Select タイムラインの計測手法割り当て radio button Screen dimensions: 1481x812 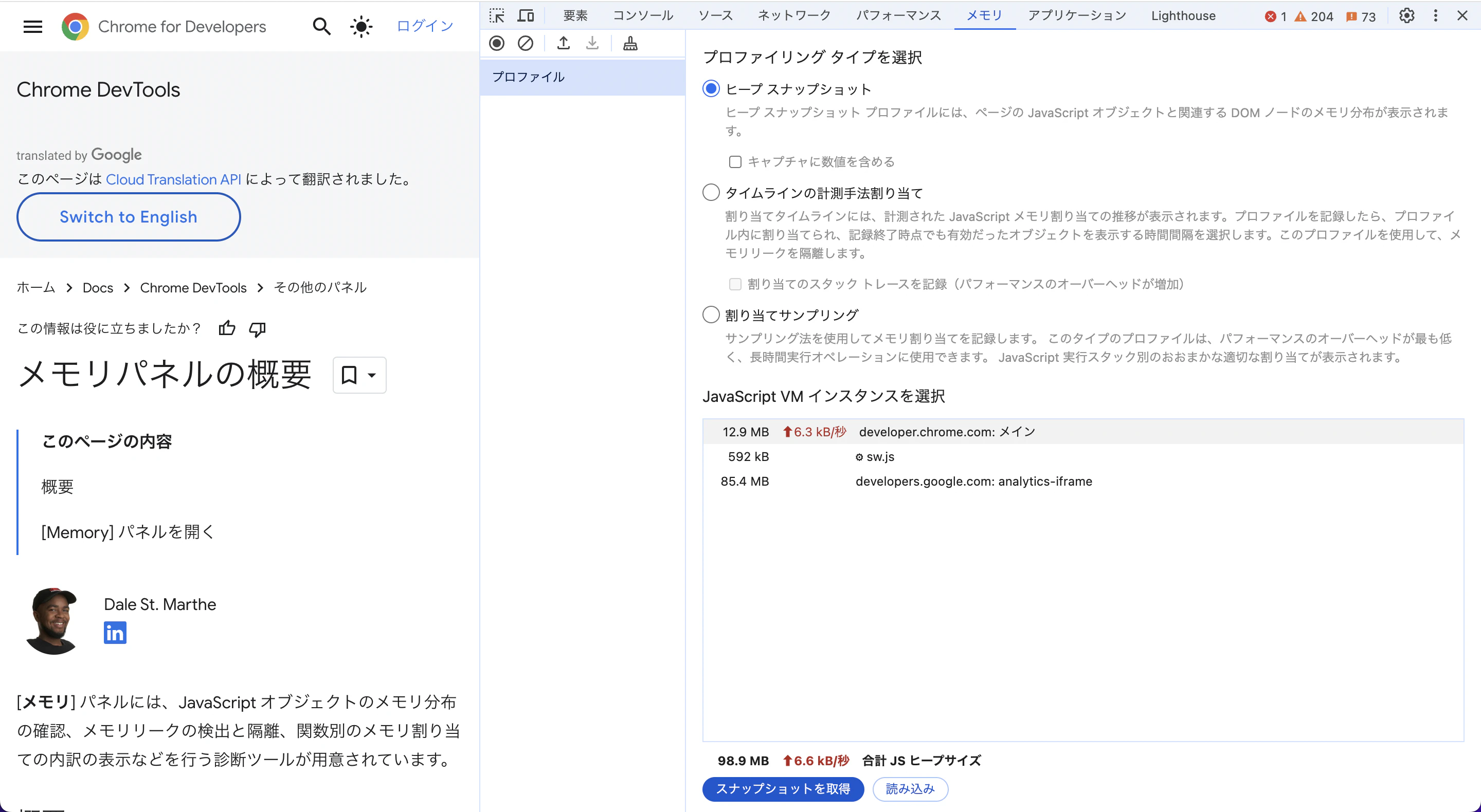pos(711,192)
